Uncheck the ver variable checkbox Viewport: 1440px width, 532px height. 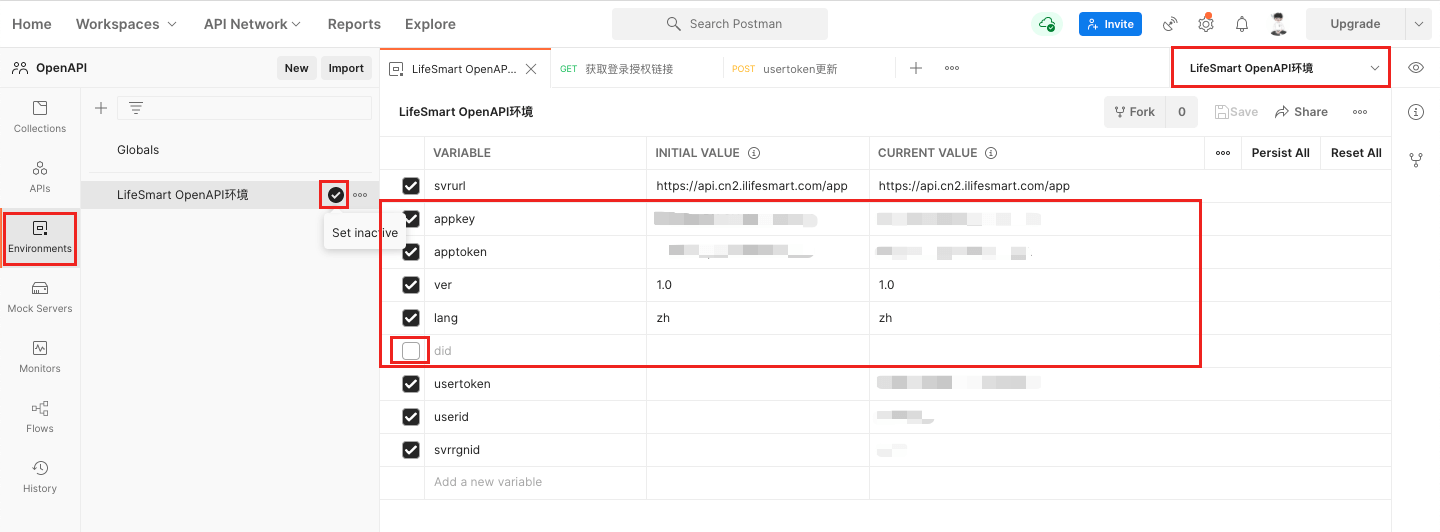coord(411,285)
